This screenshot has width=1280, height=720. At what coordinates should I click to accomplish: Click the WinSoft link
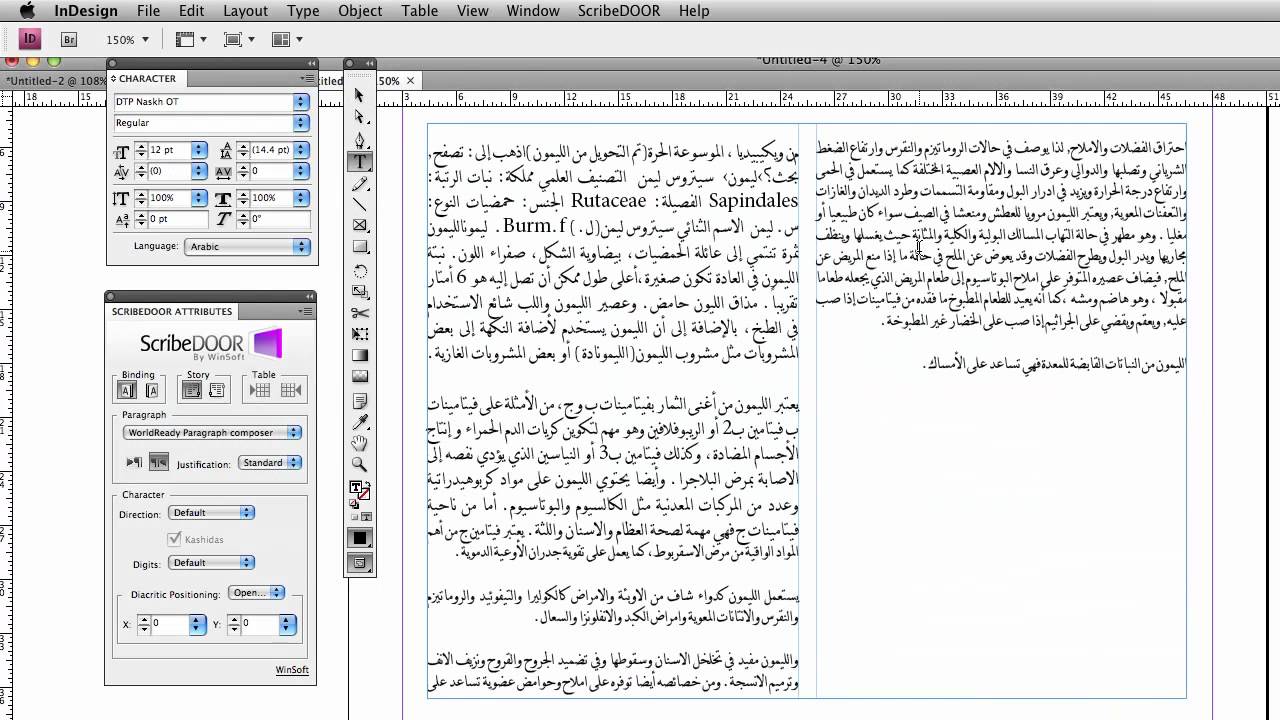point(292,670)
